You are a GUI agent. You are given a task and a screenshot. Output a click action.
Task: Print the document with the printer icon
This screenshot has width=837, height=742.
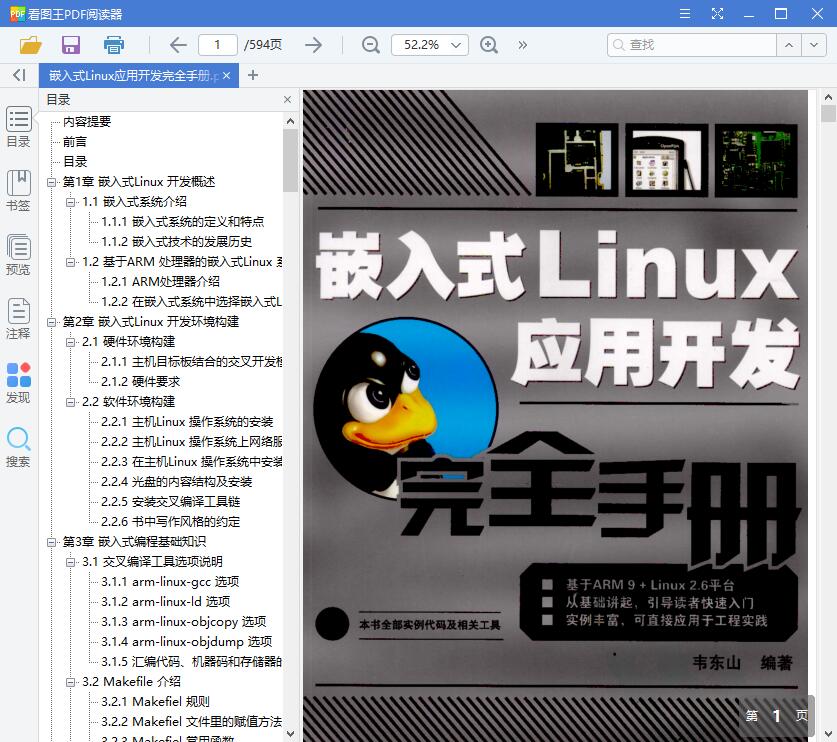coord(114,45)
